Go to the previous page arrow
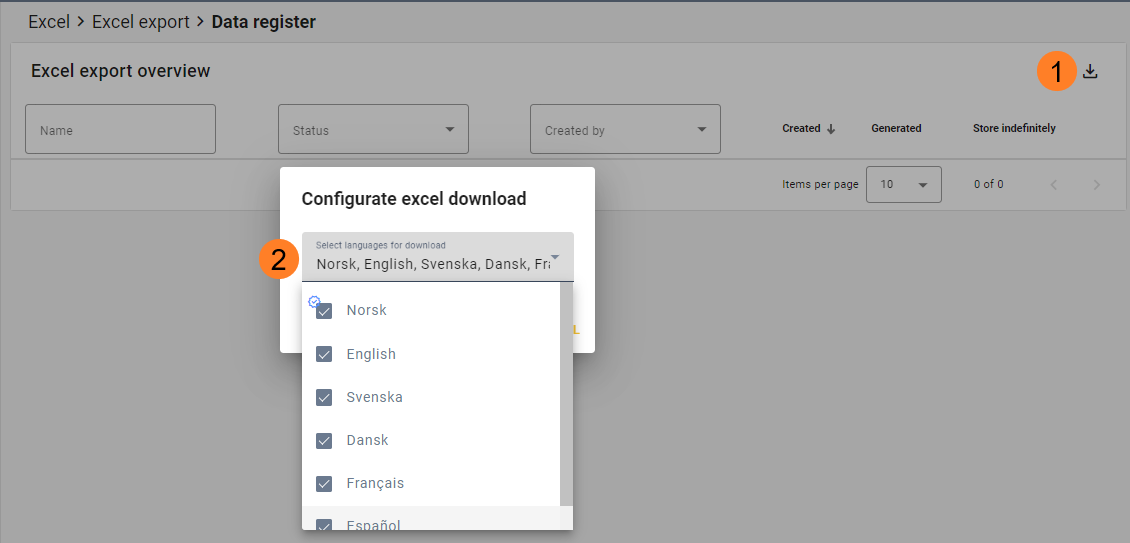 [1053, 185]
